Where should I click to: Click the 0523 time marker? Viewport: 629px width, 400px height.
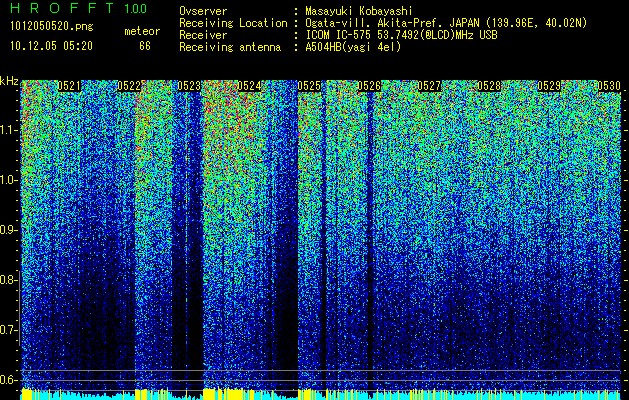(189, 86)
